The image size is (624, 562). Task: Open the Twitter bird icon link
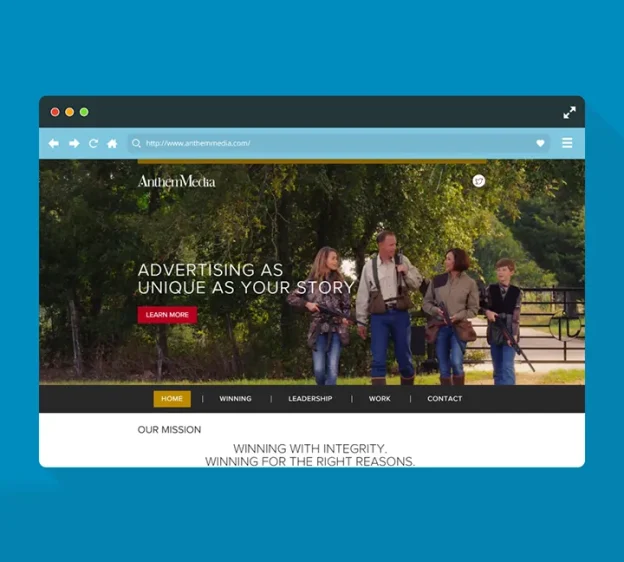tap(479, 181)
